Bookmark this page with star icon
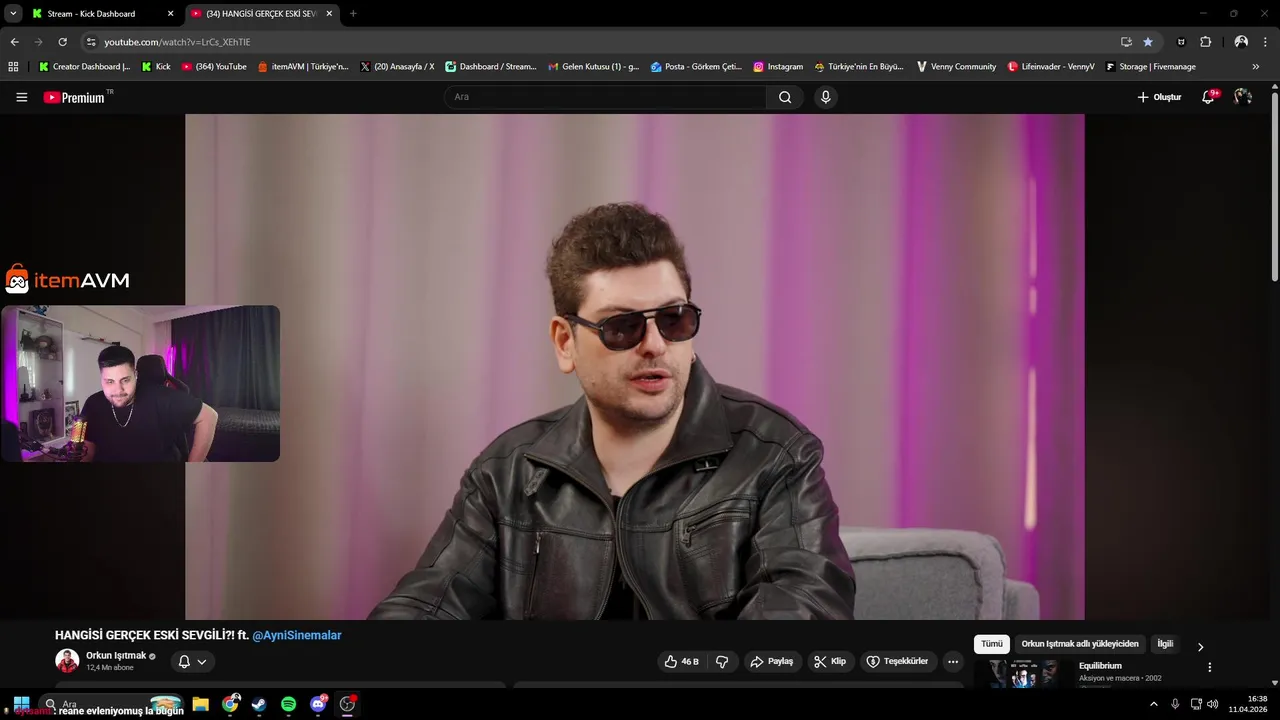The image size is (1280, 720). pos(1148,42)
